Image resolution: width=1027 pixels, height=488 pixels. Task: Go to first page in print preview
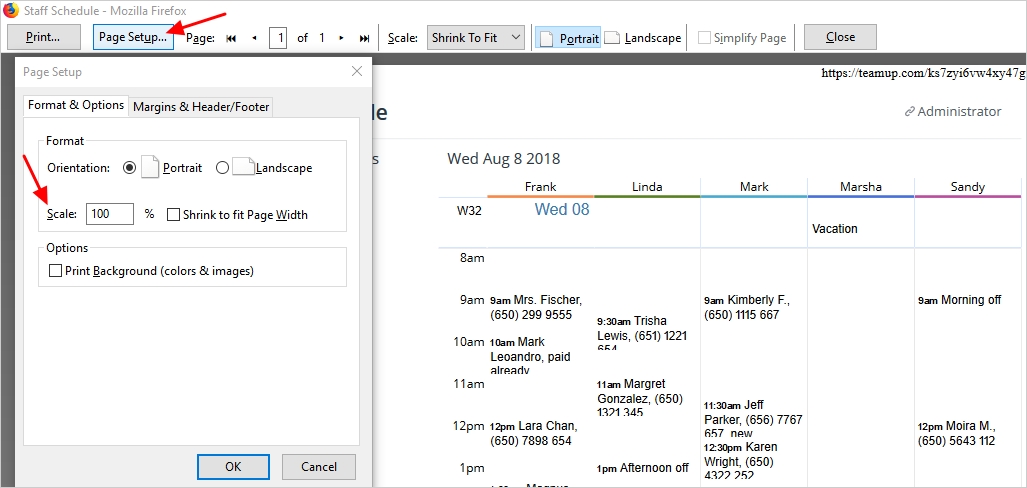(x=231, y=38)
